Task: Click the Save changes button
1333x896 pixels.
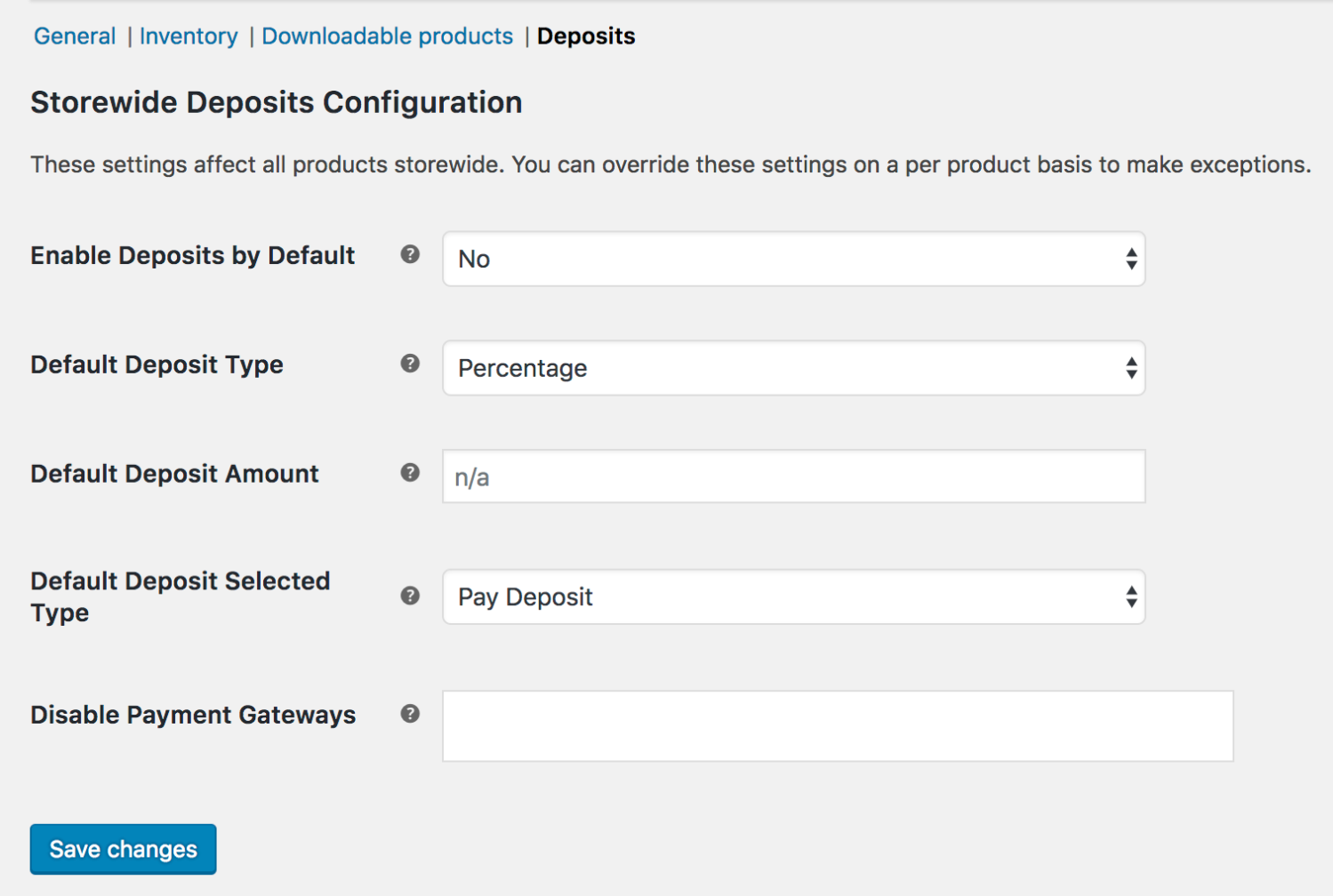Action: pos(123,849)
